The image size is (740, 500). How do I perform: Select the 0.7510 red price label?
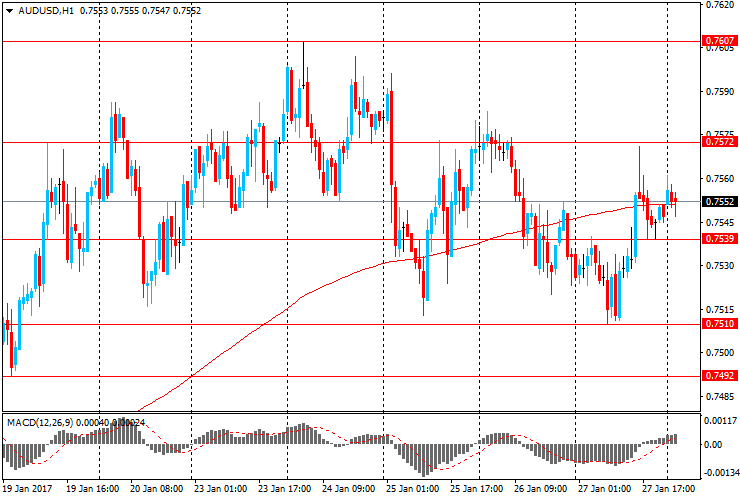720,324
